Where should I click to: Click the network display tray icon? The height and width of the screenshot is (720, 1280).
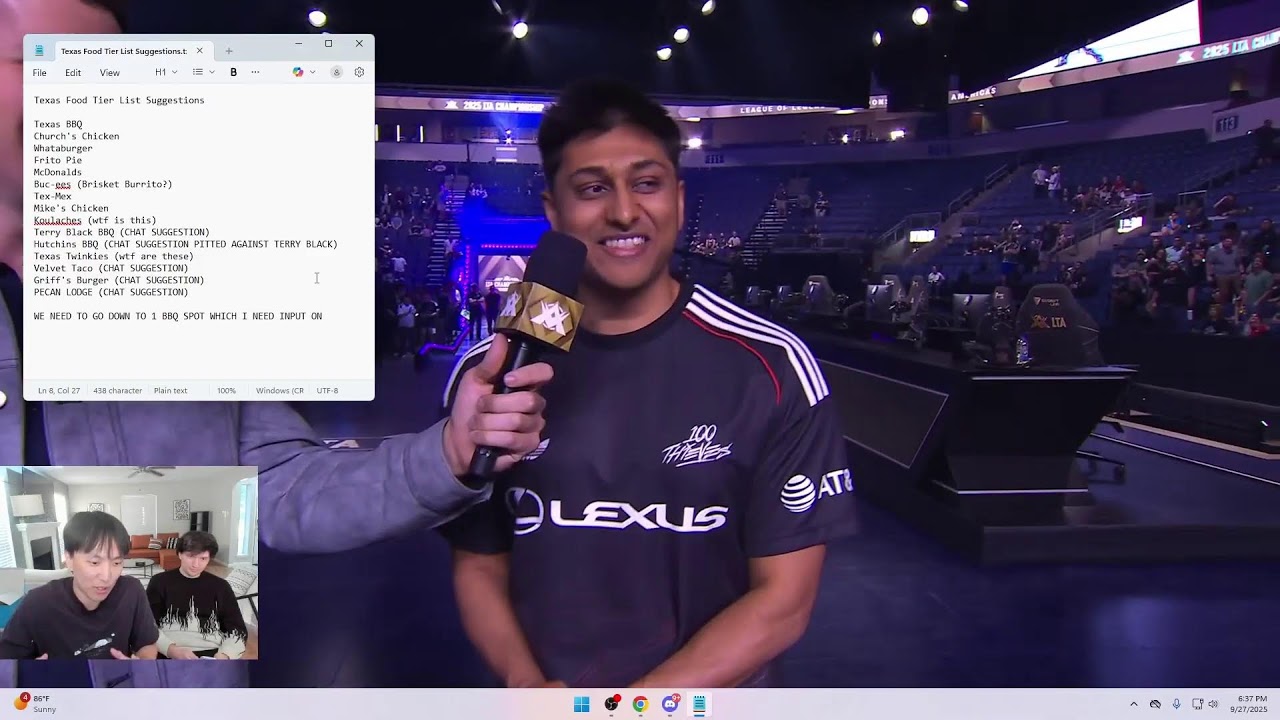[x=1197, y=704]
